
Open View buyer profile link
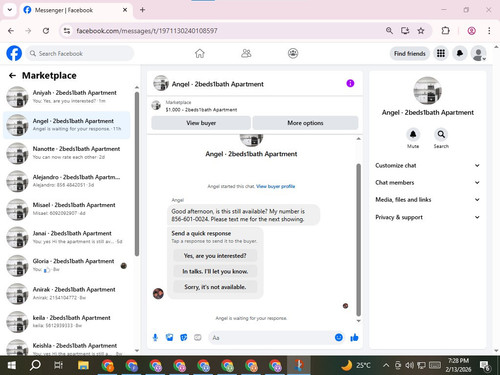tap(275, 186)
